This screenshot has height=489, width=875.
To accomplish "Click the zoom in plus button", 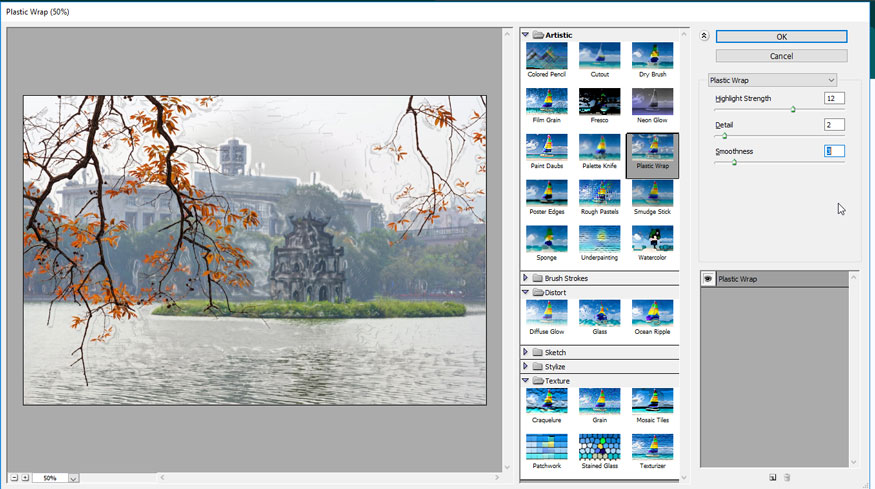I will pos(25,478).
